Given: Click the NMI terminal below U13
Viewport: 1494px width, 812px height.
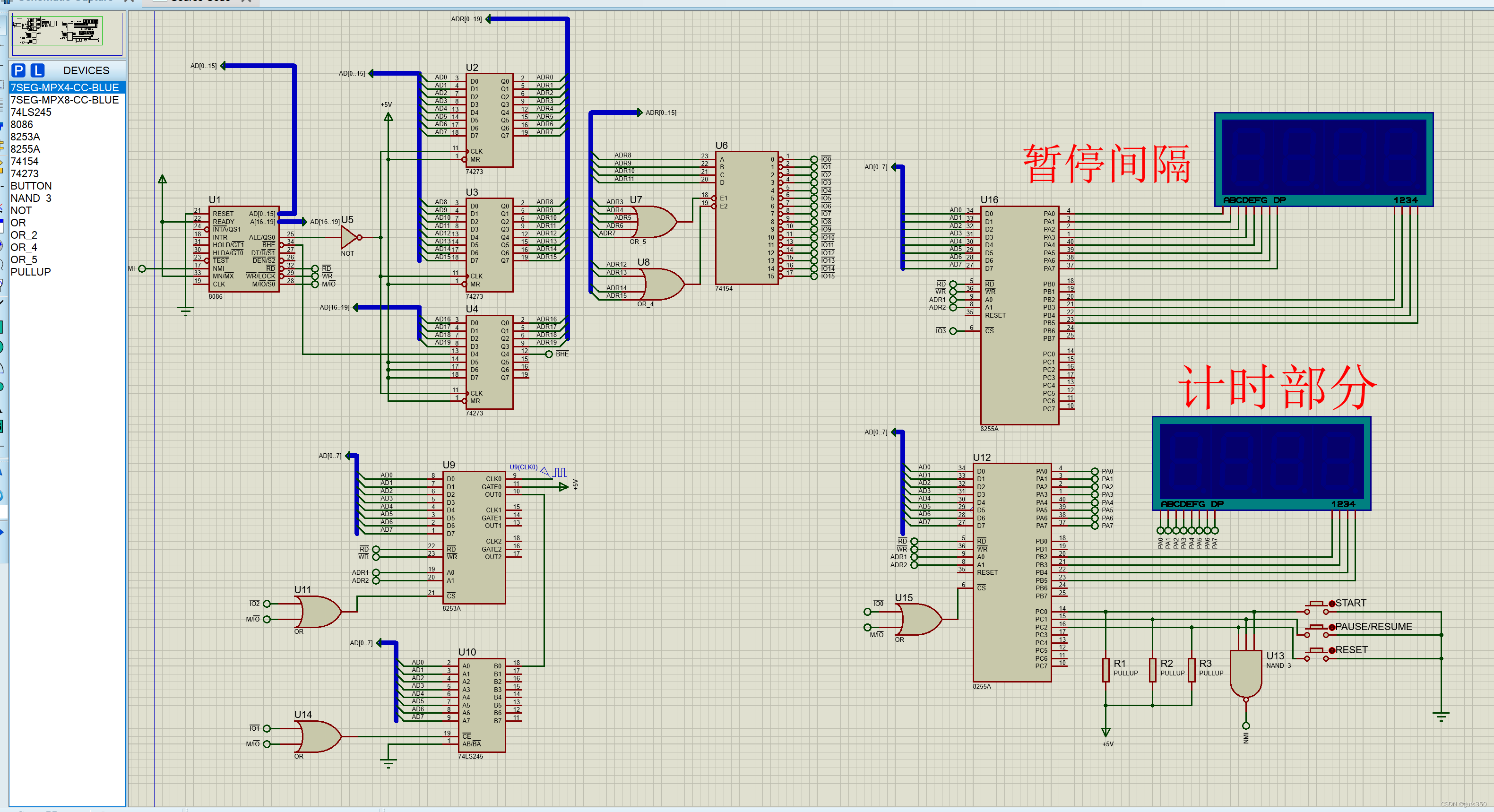Looking at the screenshot, I should [x=1246, y=726].
